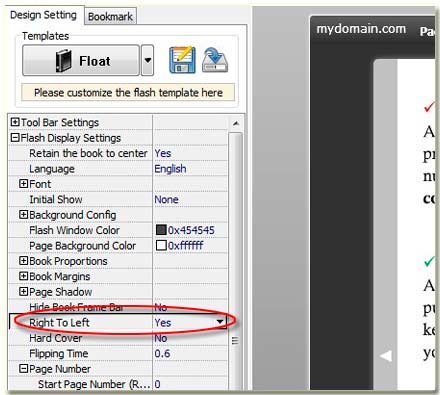Viewport: 440px width, 395px height.
Task: Click the mydomain.com title in preview
Action: (x=361, y=29)
